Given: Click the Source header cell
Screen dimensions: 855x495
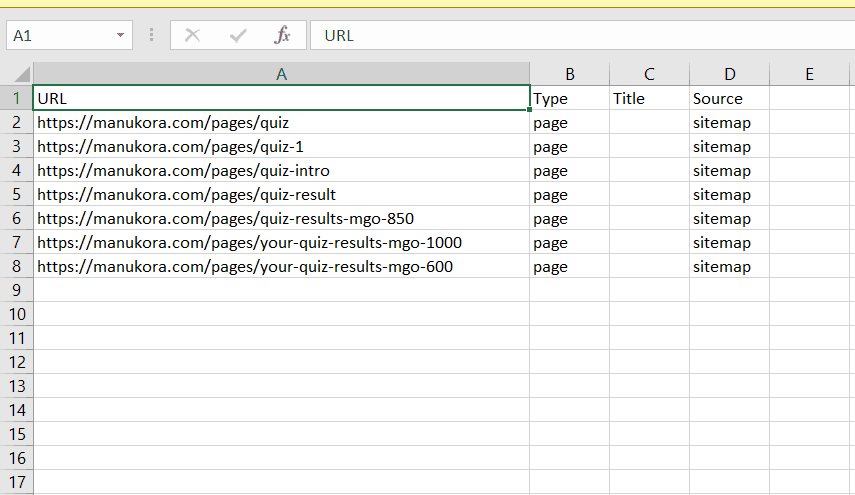Looking at the screenshot, I should [x=730, y=98].
